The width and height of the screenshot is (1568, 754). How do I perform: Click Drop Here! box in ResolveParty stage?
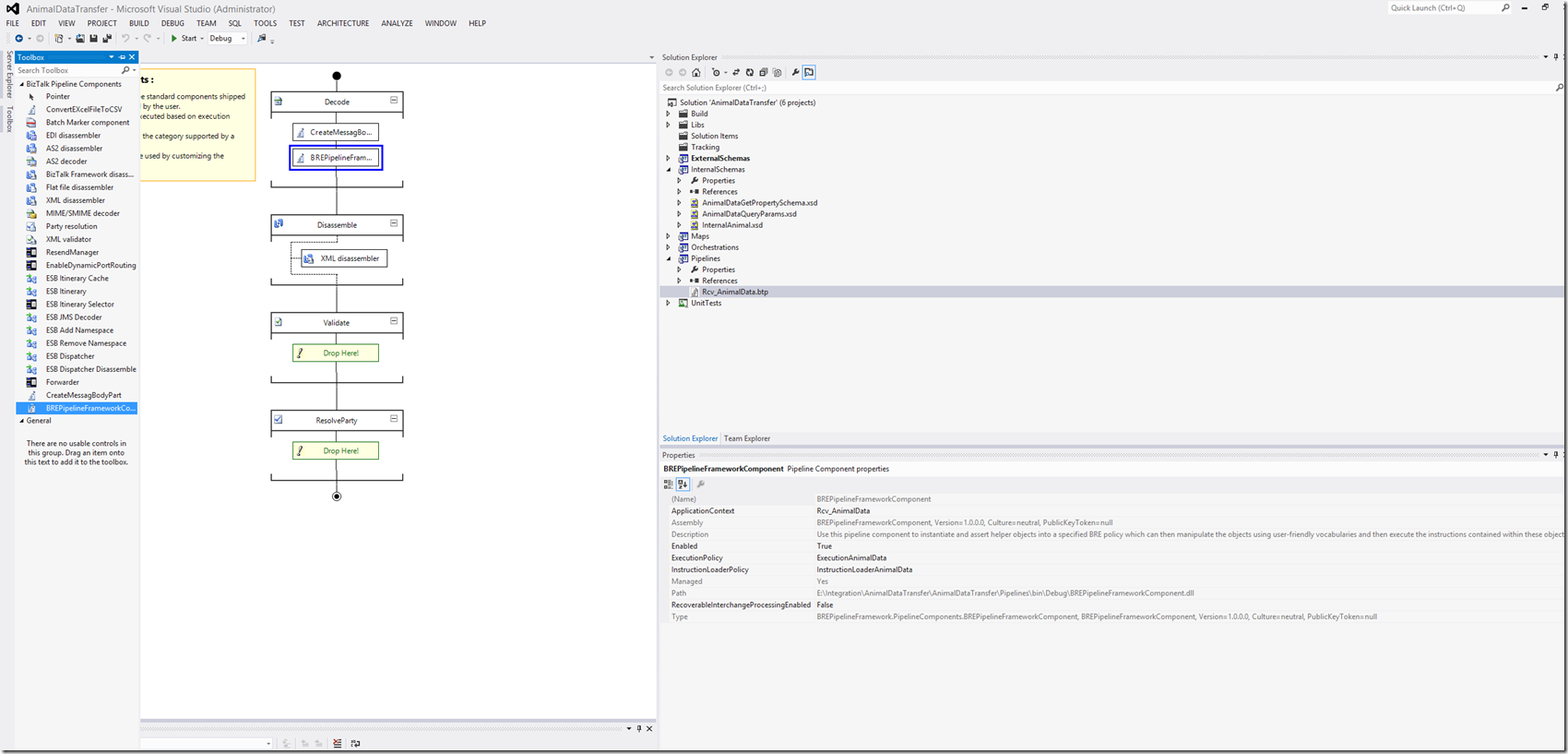click(336, 450)
